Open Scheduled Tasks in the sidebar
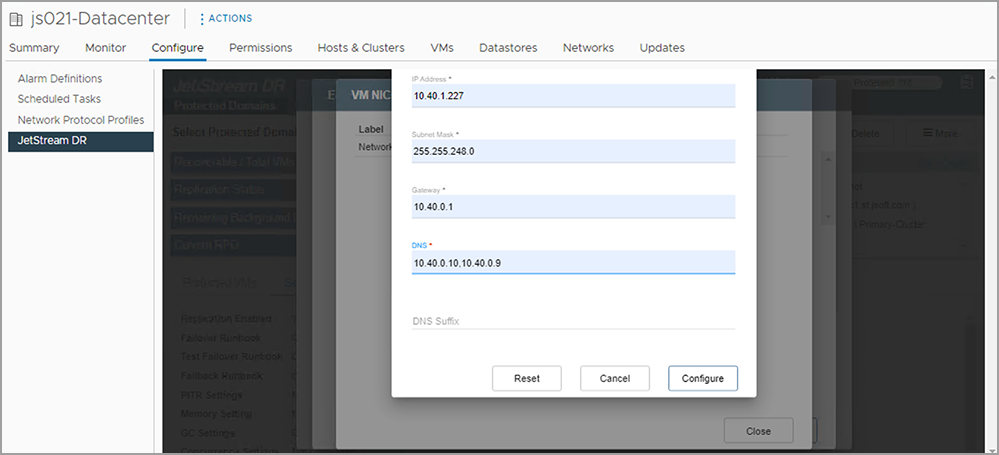Viewport: 999px width, 455px height. point(59,99)
